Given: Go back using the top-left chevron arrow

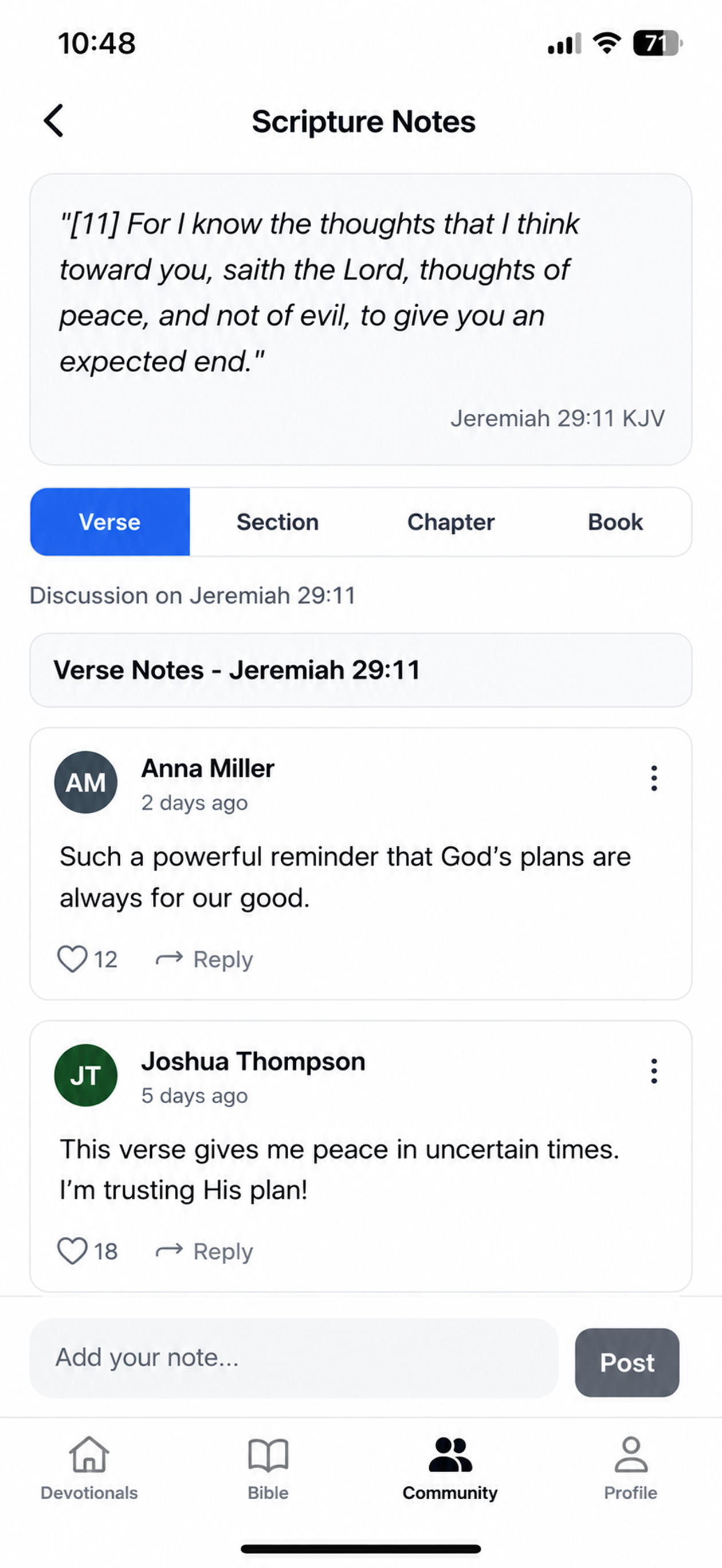Looking at the screenshot, I should click(53, 120).
